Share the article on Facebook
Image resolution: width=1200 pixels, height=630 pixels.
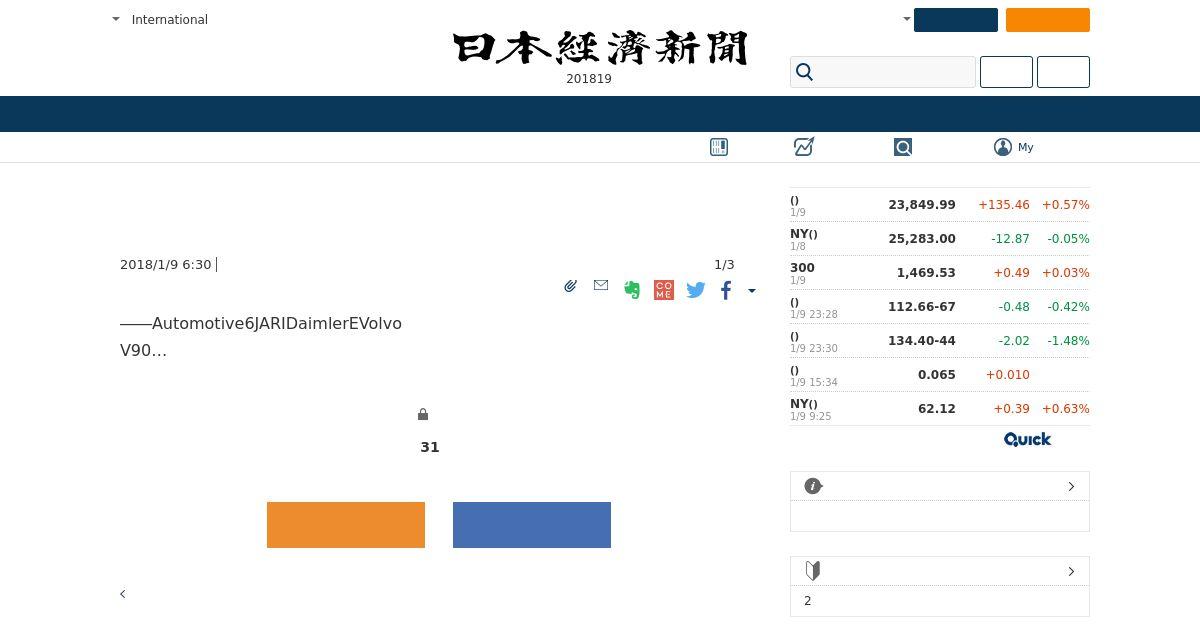[x=726, y=290]
